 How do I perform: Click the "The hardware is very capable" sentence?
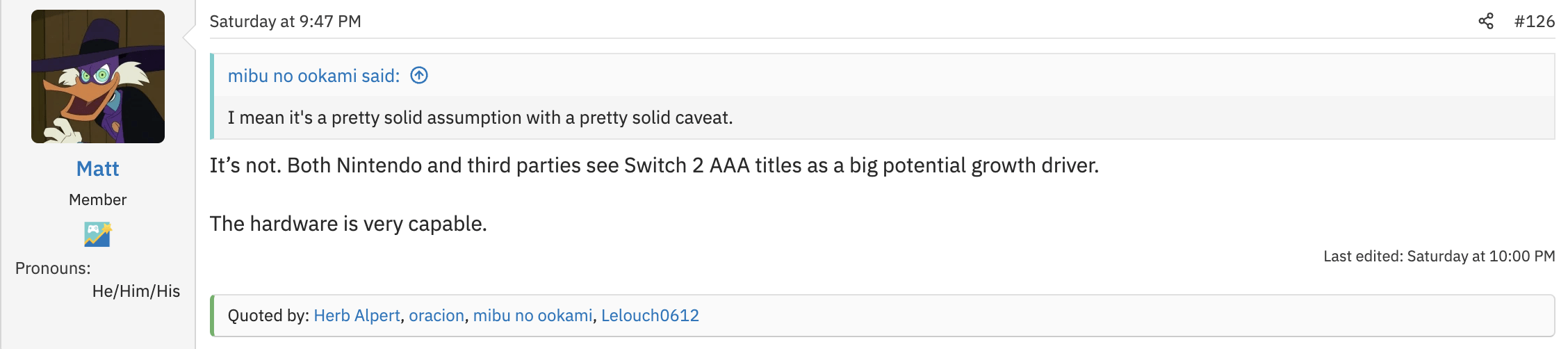pos(348,224)
